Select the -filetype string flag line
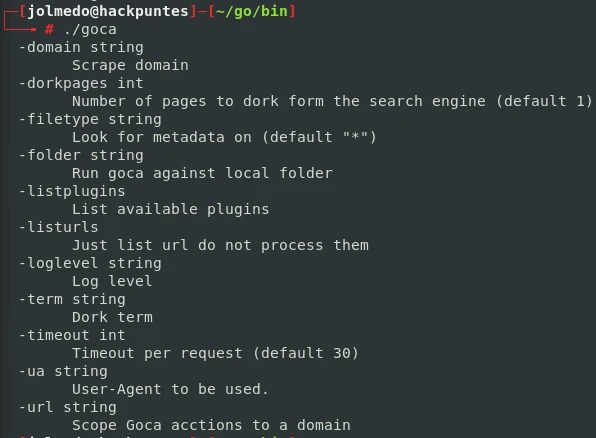 90,119
